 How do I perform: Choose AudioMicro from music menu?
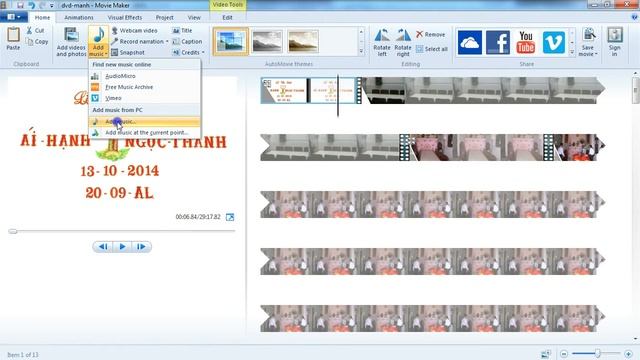[x=144, y=76]
